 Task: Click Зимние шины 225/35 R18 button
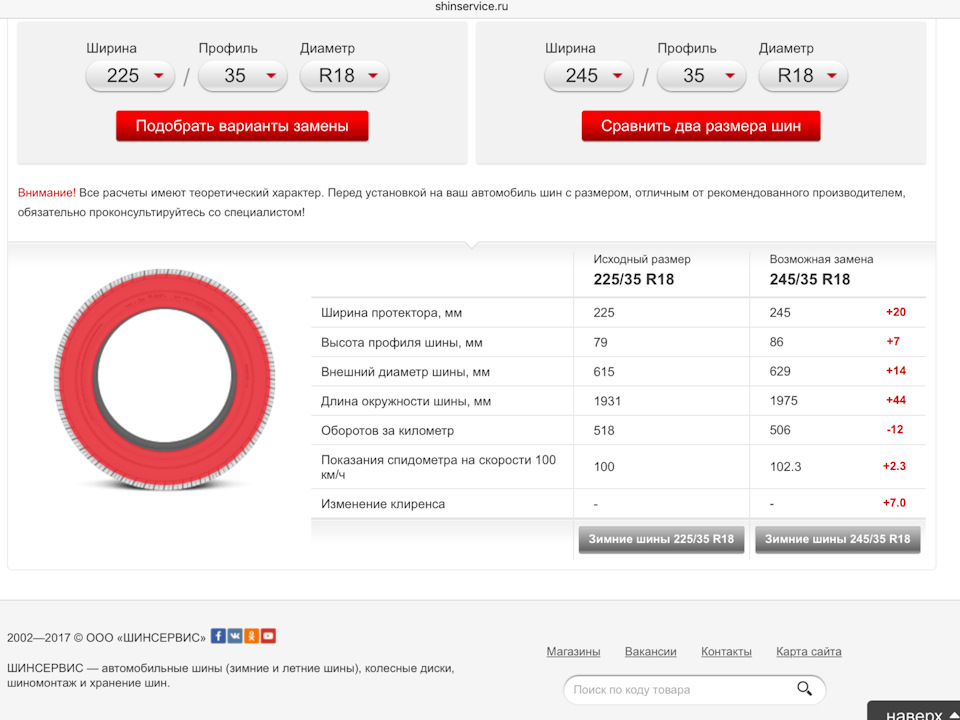click(x=661, y=539)
